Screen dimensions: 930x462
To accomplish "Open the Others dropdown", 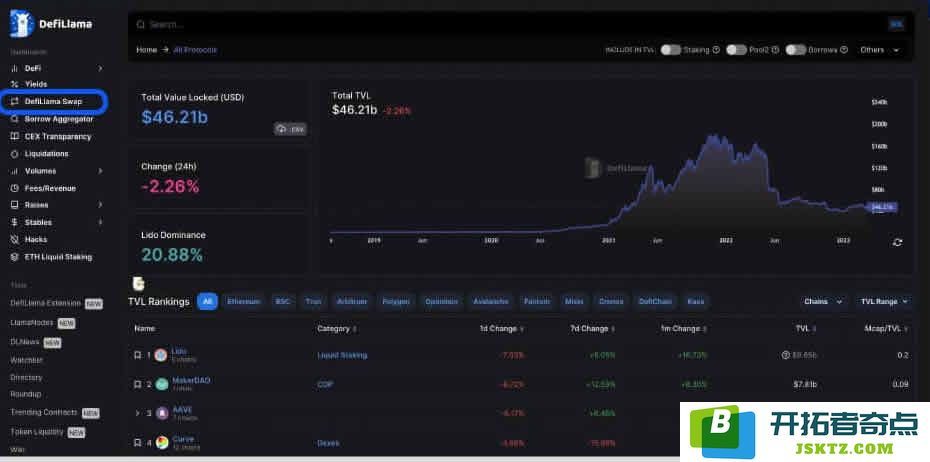I will 880,50.
